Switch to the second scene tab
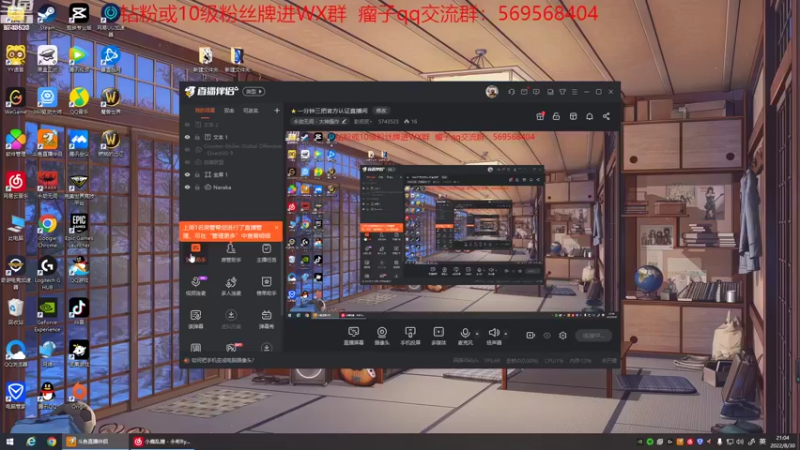 (x=229, y=111)
